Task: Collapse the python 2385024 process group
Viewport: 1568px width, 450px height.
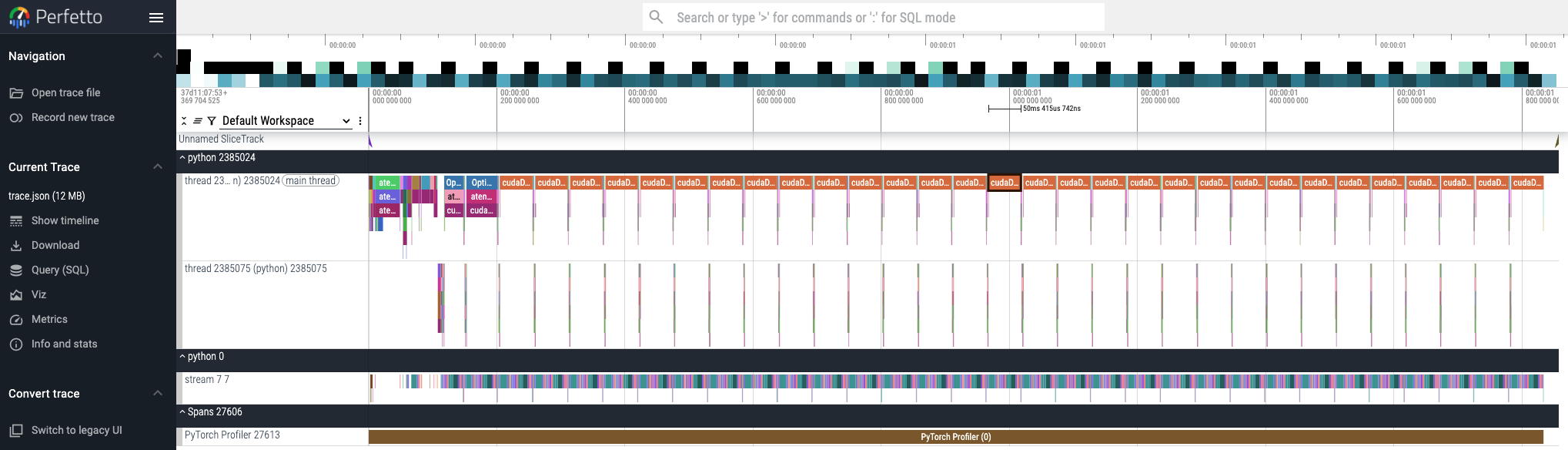Action: point(182,158)
